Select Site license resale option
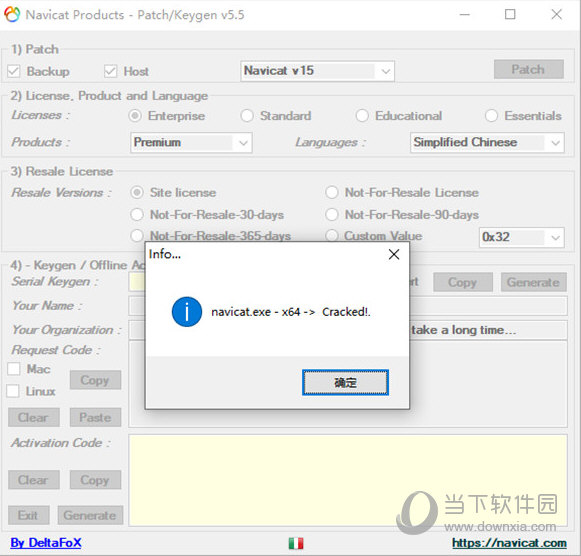The height and width of the screenshot is (556, 581). (x=137, y=193)
